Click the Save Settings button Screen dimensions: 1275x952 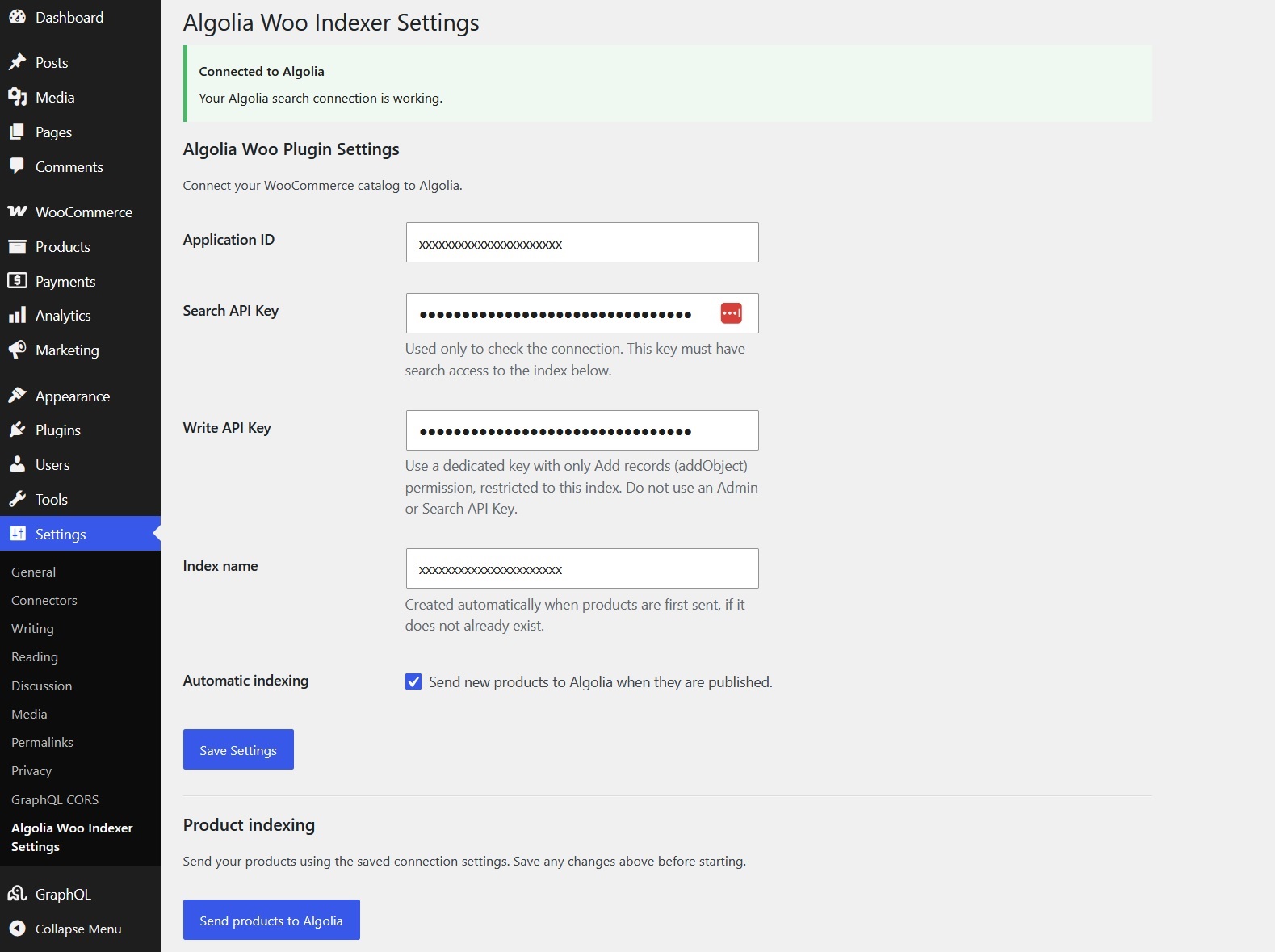(x=238, y=749)
